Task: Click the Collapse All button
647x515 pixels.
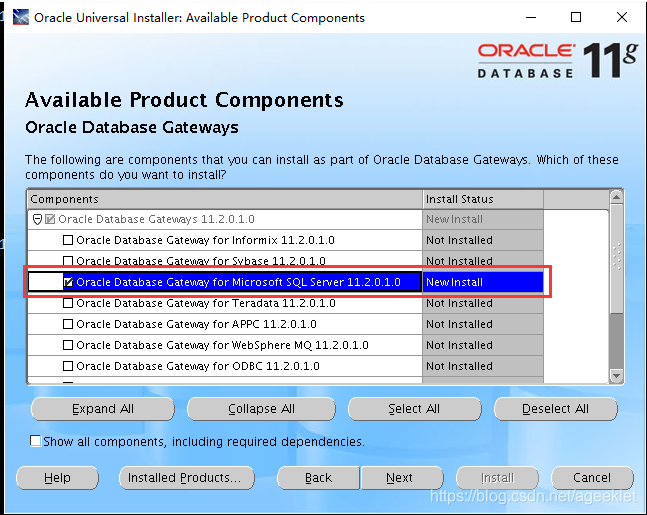Action: point(261,409)
